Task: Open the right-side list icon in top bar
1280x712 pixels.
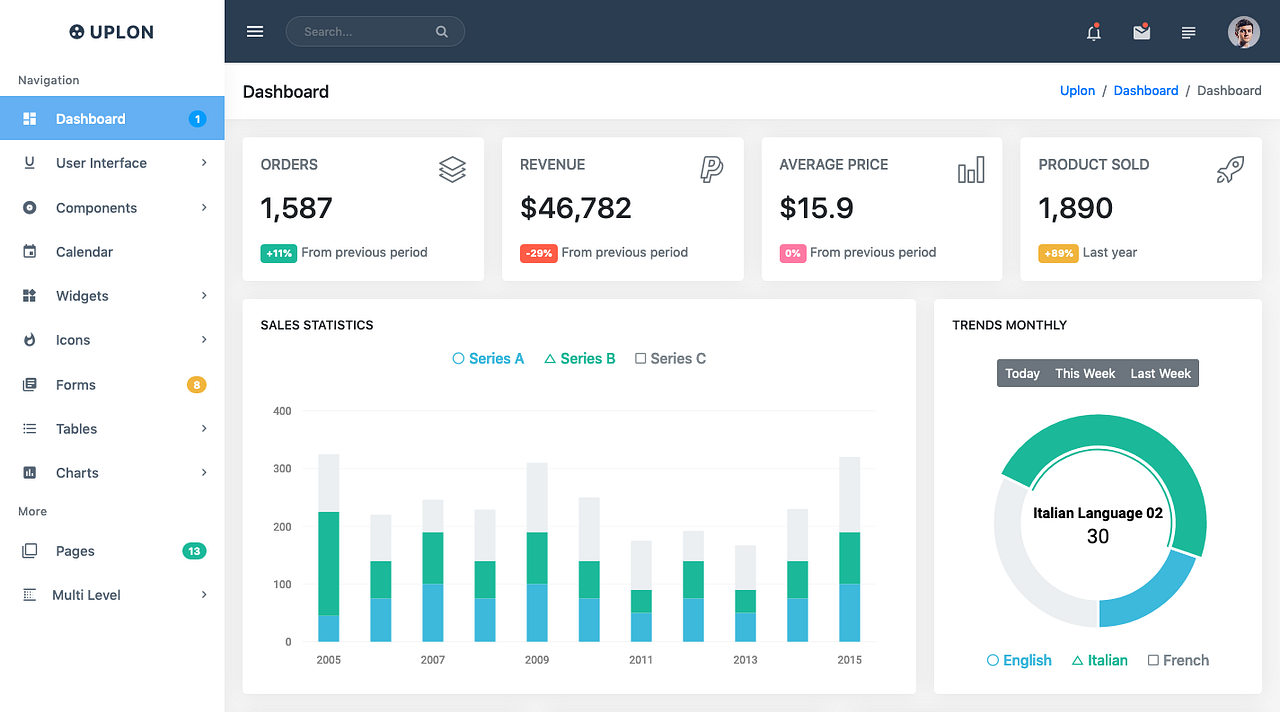Action: tap(1188, 32)
